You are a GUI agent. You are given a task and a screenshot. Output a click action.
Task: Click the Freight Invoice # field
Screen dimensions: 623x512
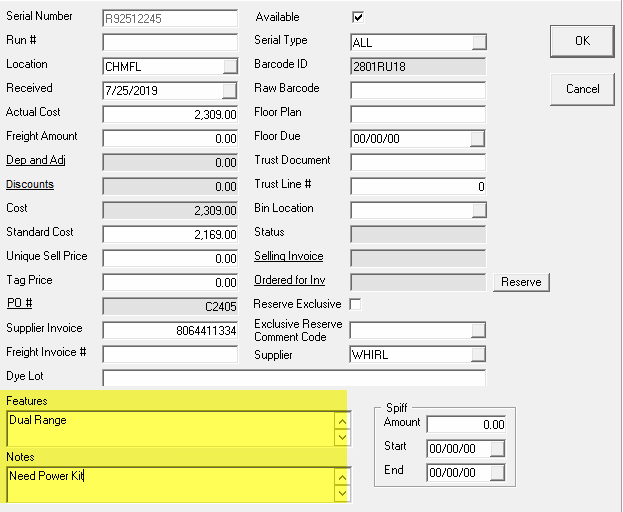pyautogui.click(x=170, y=354)
